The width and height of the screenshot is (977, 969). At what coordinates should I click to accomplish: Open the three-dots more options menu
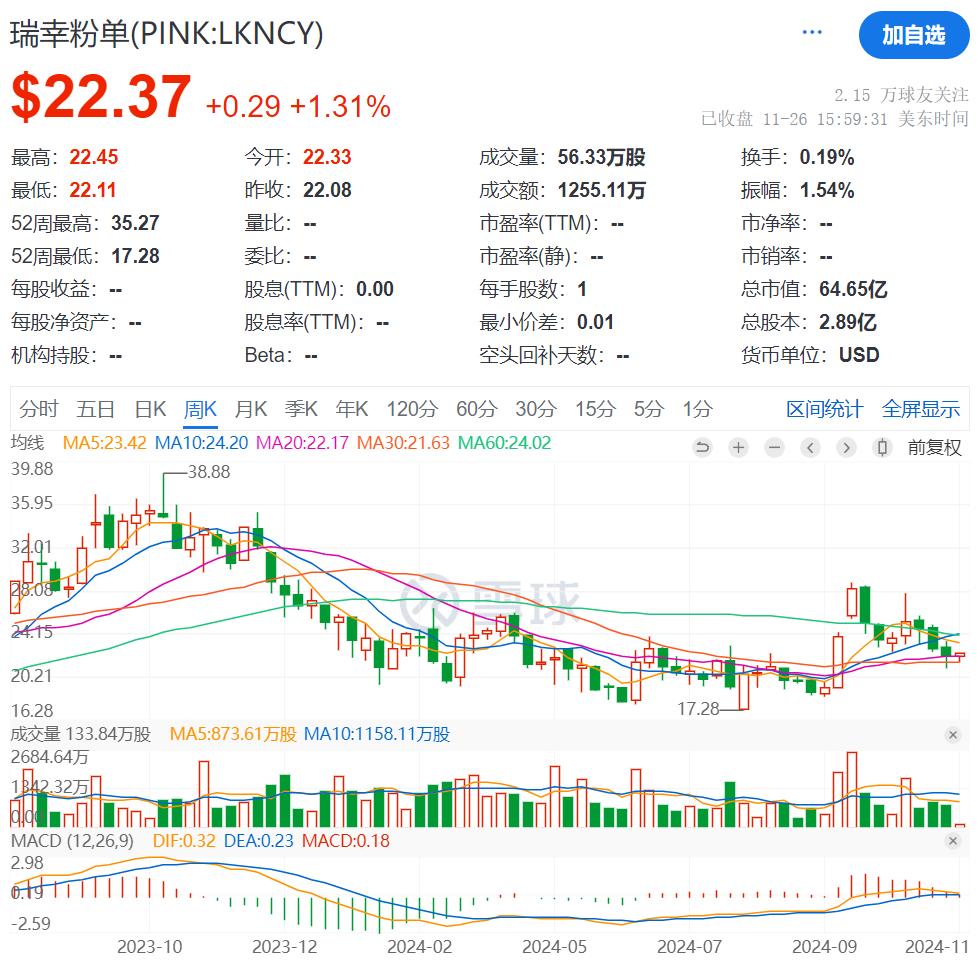[x=812, y=33]
